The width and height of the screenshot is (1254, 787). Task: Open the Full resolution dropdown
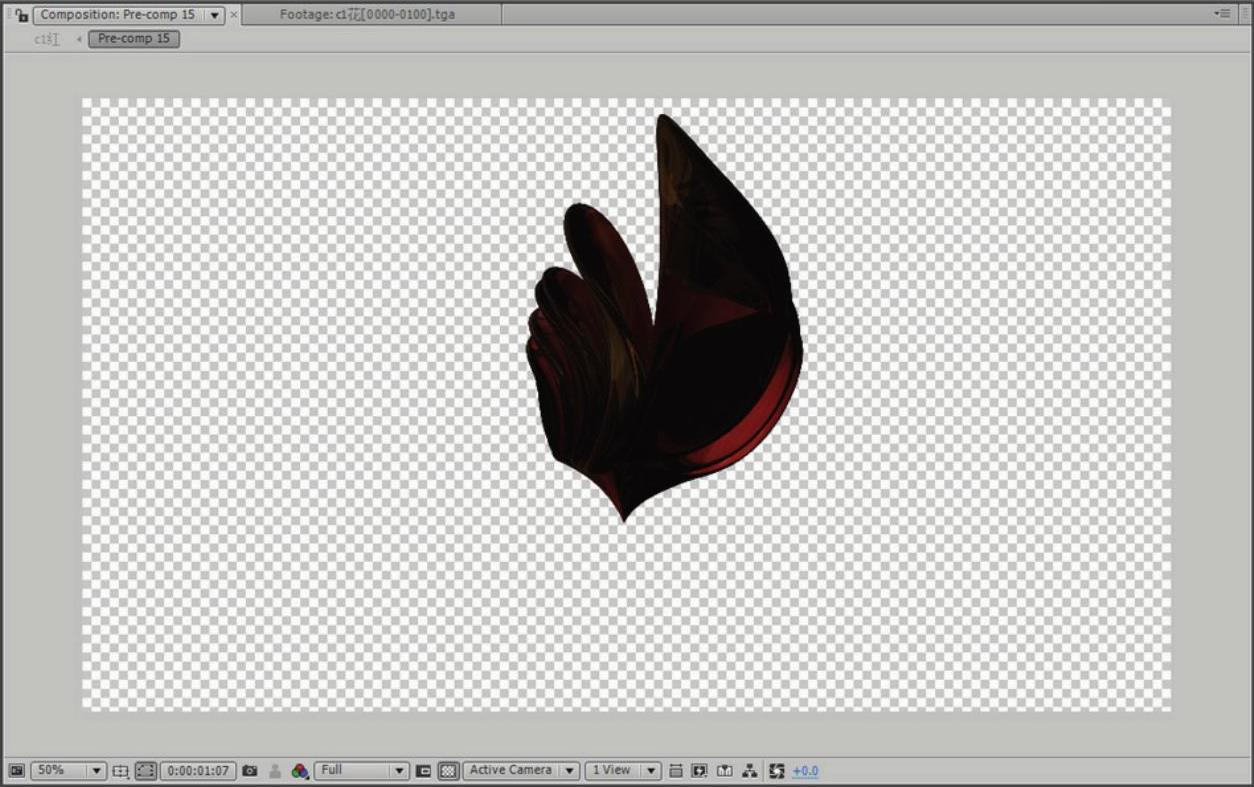(x=362, y=771)
